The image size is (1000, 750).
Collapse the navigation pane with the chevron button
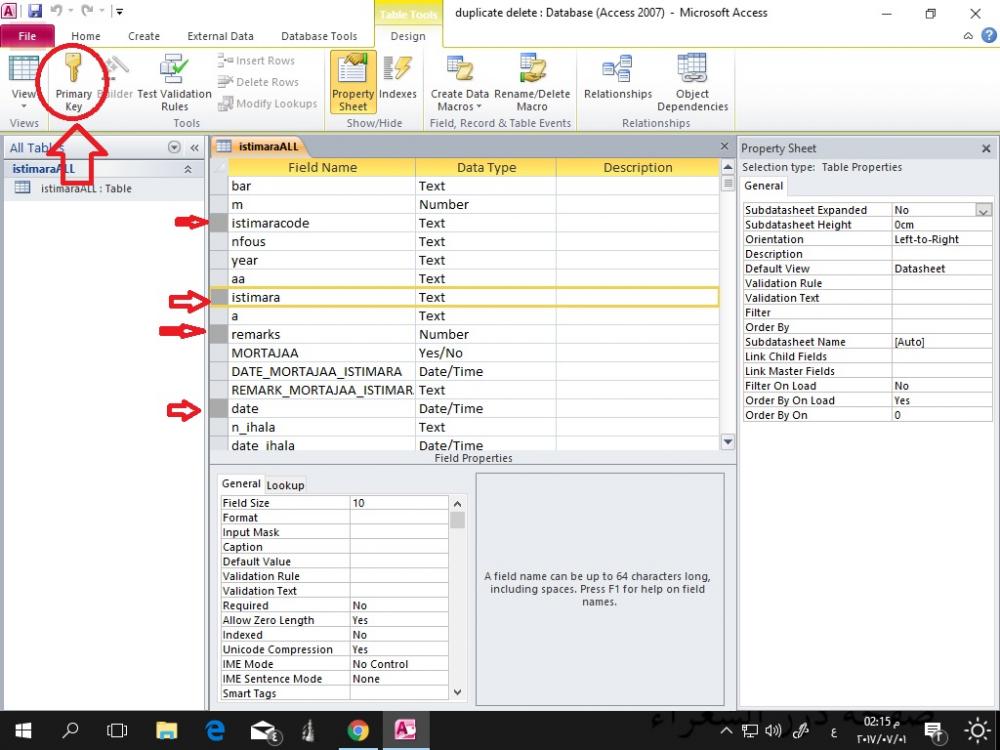194,147
